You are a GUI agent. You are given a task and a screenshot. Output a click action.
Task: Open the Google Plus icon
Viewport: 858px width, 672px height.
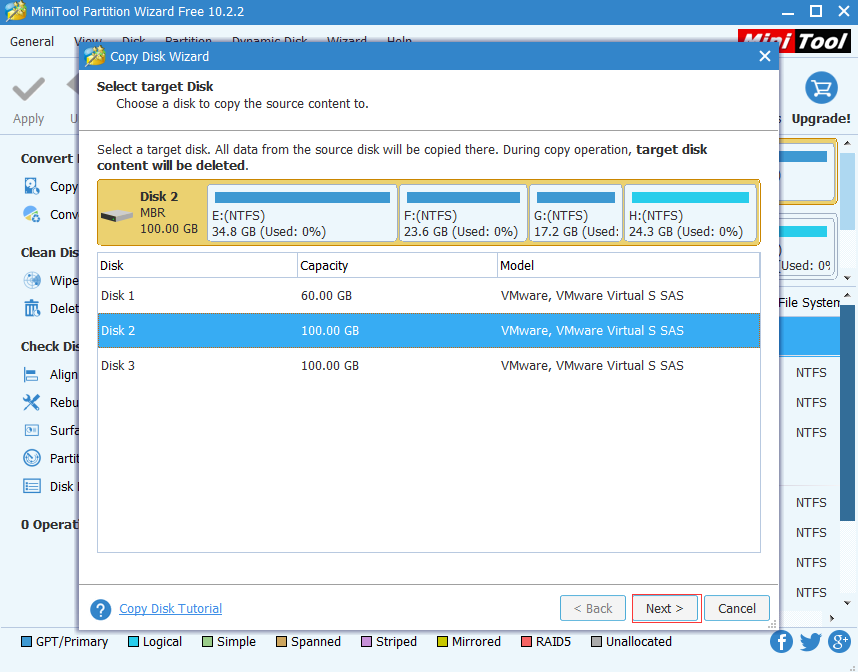coord(839,642)
